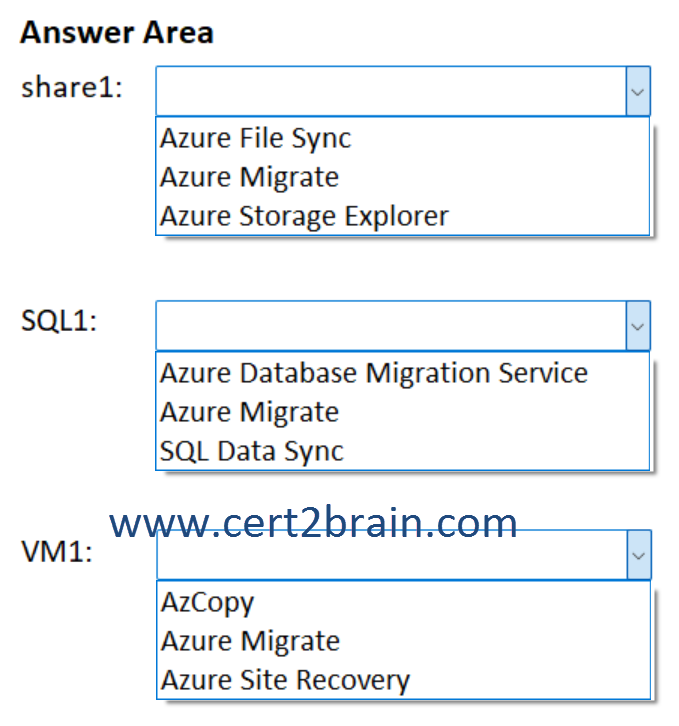Open the SQL1 dropdown arrow
Screen dimensions: 679x726
coord(638,326)
